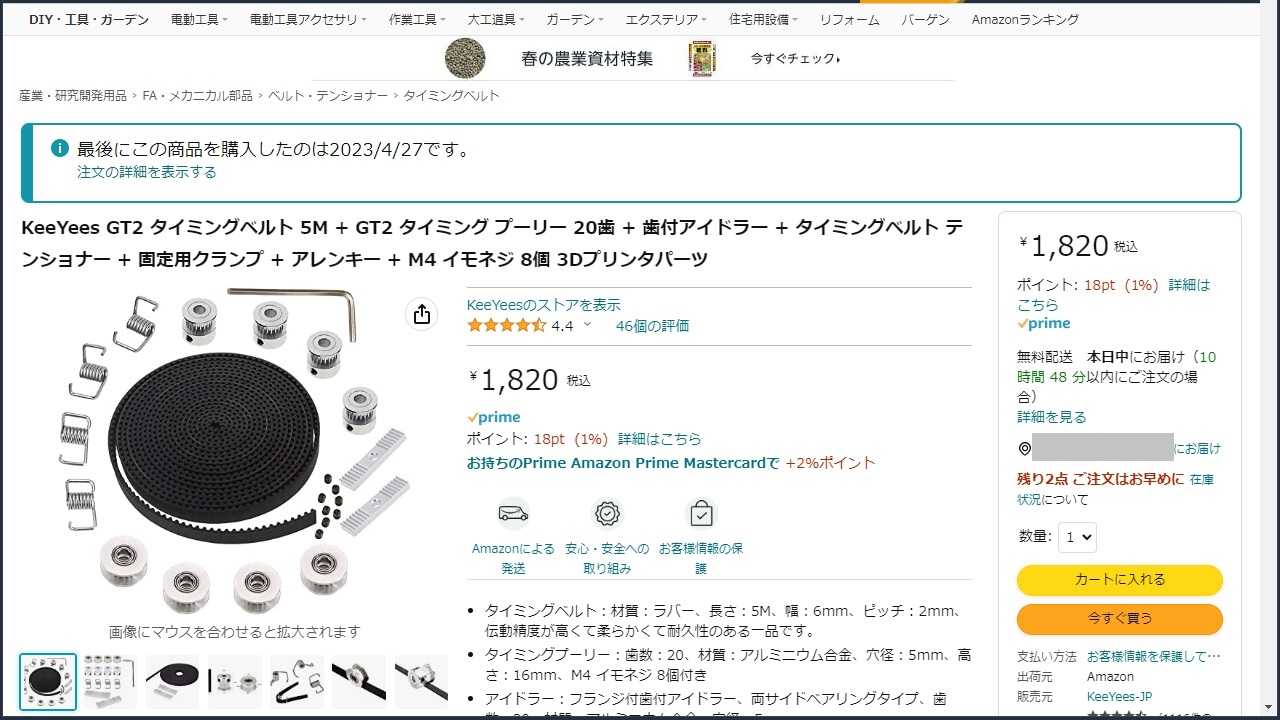Image resolution: width=1280 pixels, height=720 pixels.
Task: Expand the rating breakdown chevron next to 4.4
Action: tap(587, 324)
